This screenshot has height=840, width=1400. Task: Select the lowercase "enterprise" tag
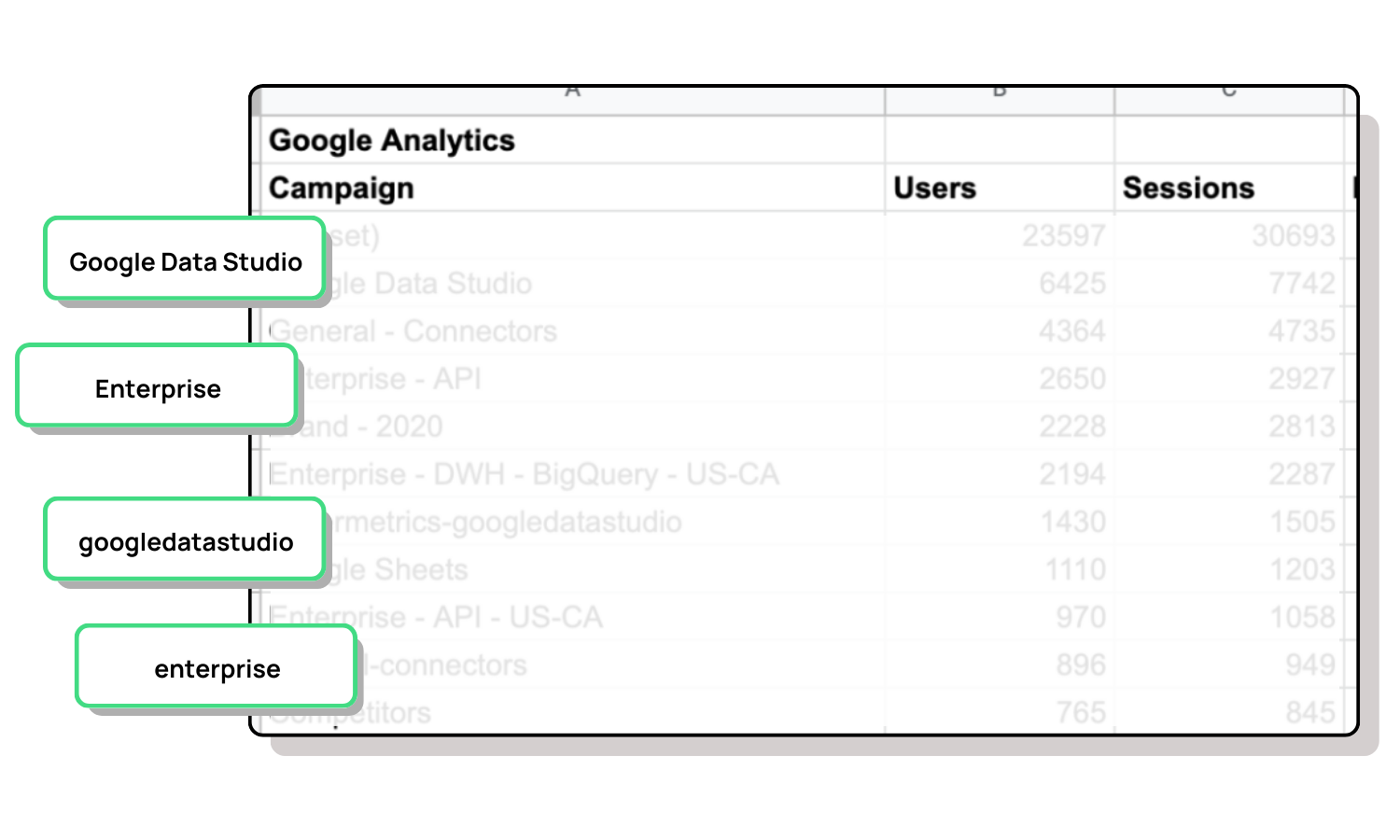[x=217, y=668]
